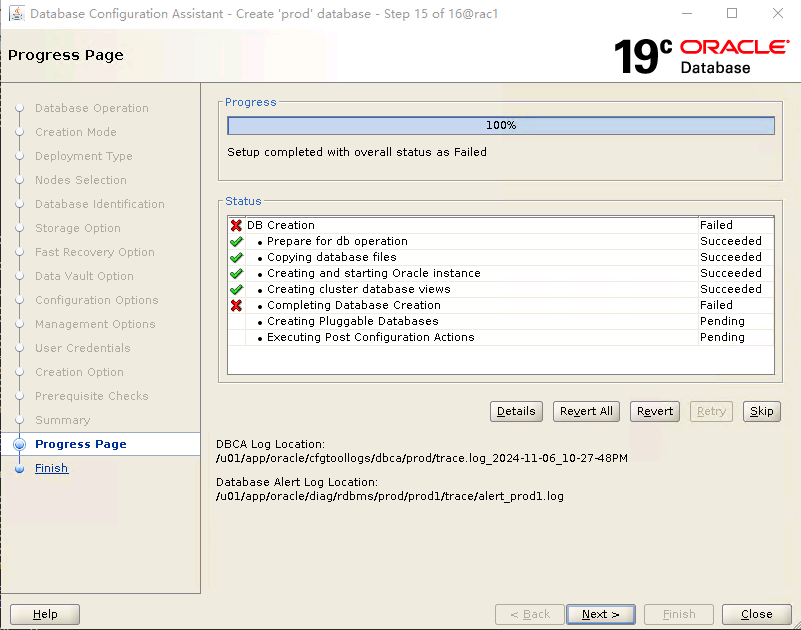
Task: Click the DBCA trace.log file path
Action: 422,458
